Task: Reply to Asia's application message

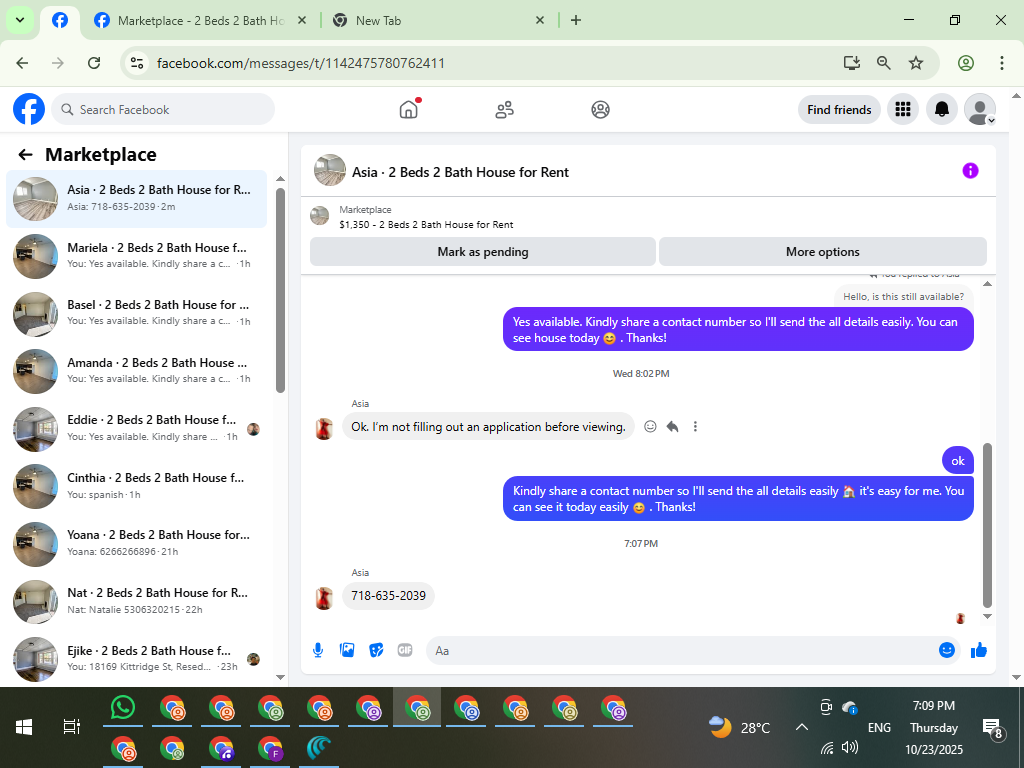Action: click(x=672, y=426)
